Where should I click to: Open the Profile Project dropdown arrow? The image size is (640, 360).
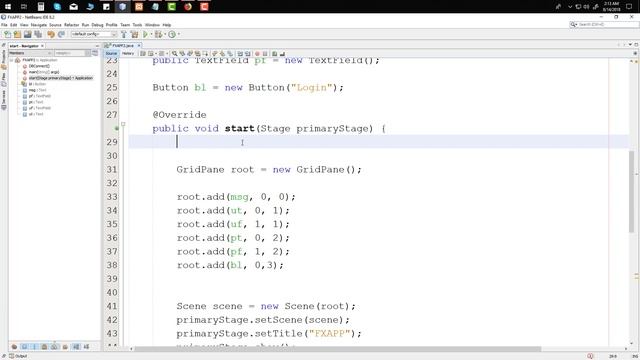point(178,35)
